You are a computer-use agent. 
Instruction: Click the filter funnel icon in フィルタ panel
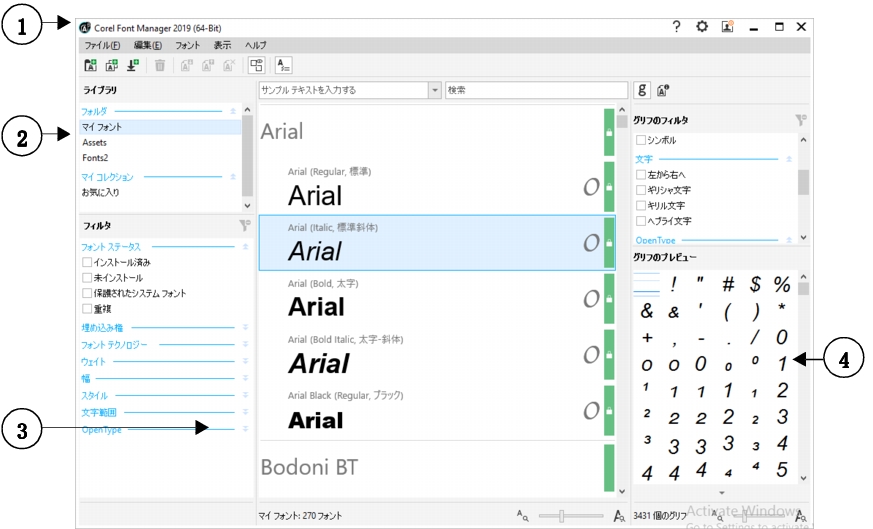pos(244,226)
